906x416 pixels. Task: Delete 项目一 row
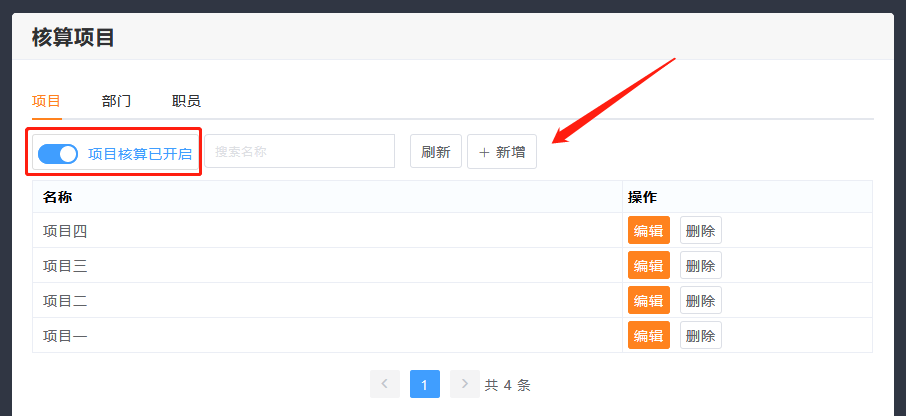[700, 335]
